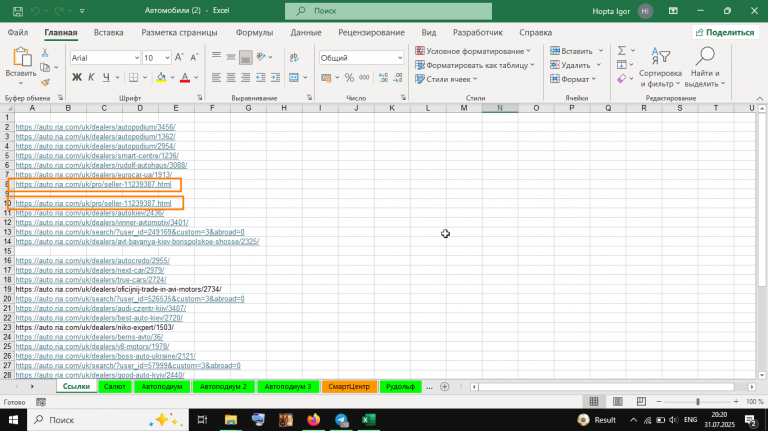The image size is (768, 431).
Task: Click the zoom slider handle
Action: click(697, 402)
